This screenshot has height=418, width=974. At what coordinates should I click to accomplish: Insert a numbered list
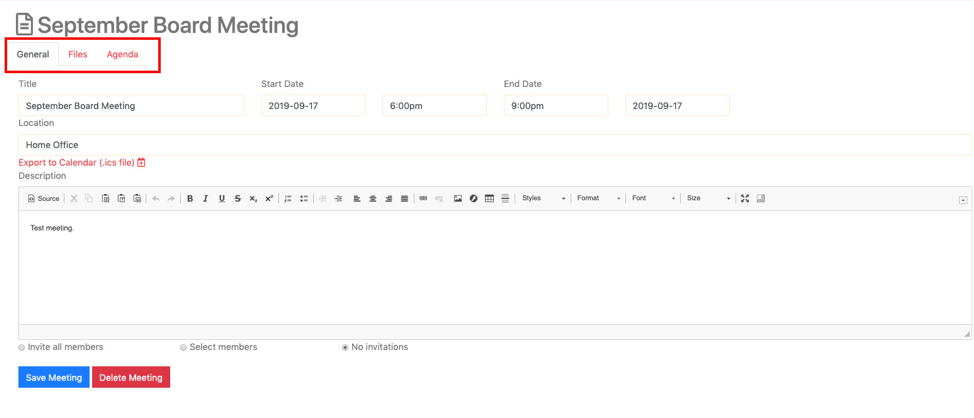[x=288, y=199]
